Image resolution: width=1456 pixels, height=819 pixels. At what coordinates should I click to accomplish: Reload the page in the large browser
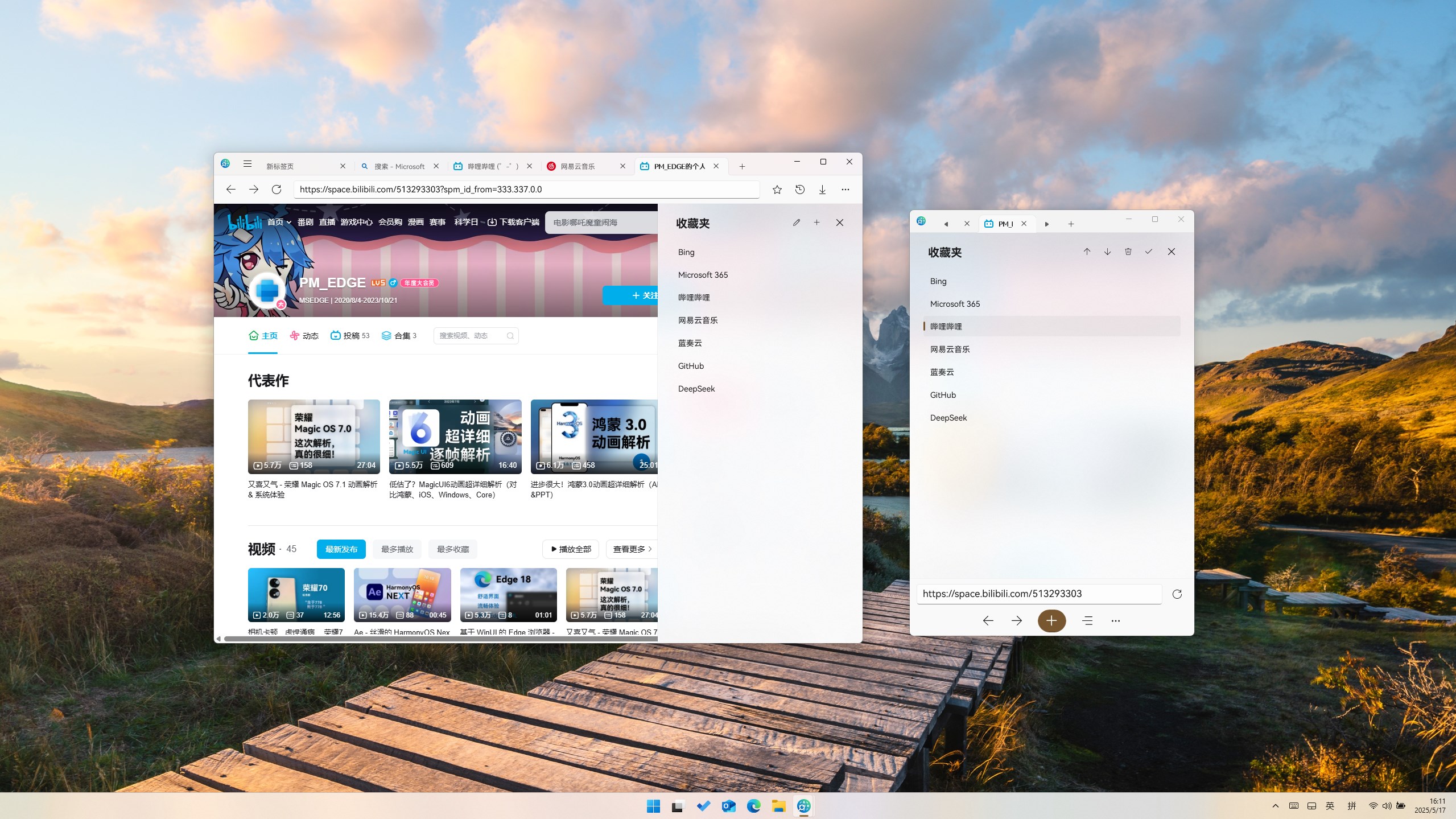277,190
